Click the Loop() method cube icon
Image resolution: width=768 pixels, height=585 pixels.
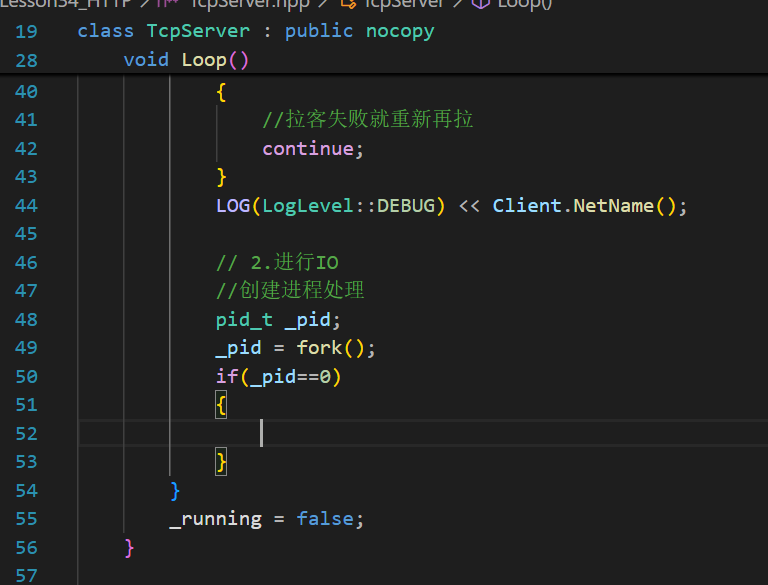point(479,4)
